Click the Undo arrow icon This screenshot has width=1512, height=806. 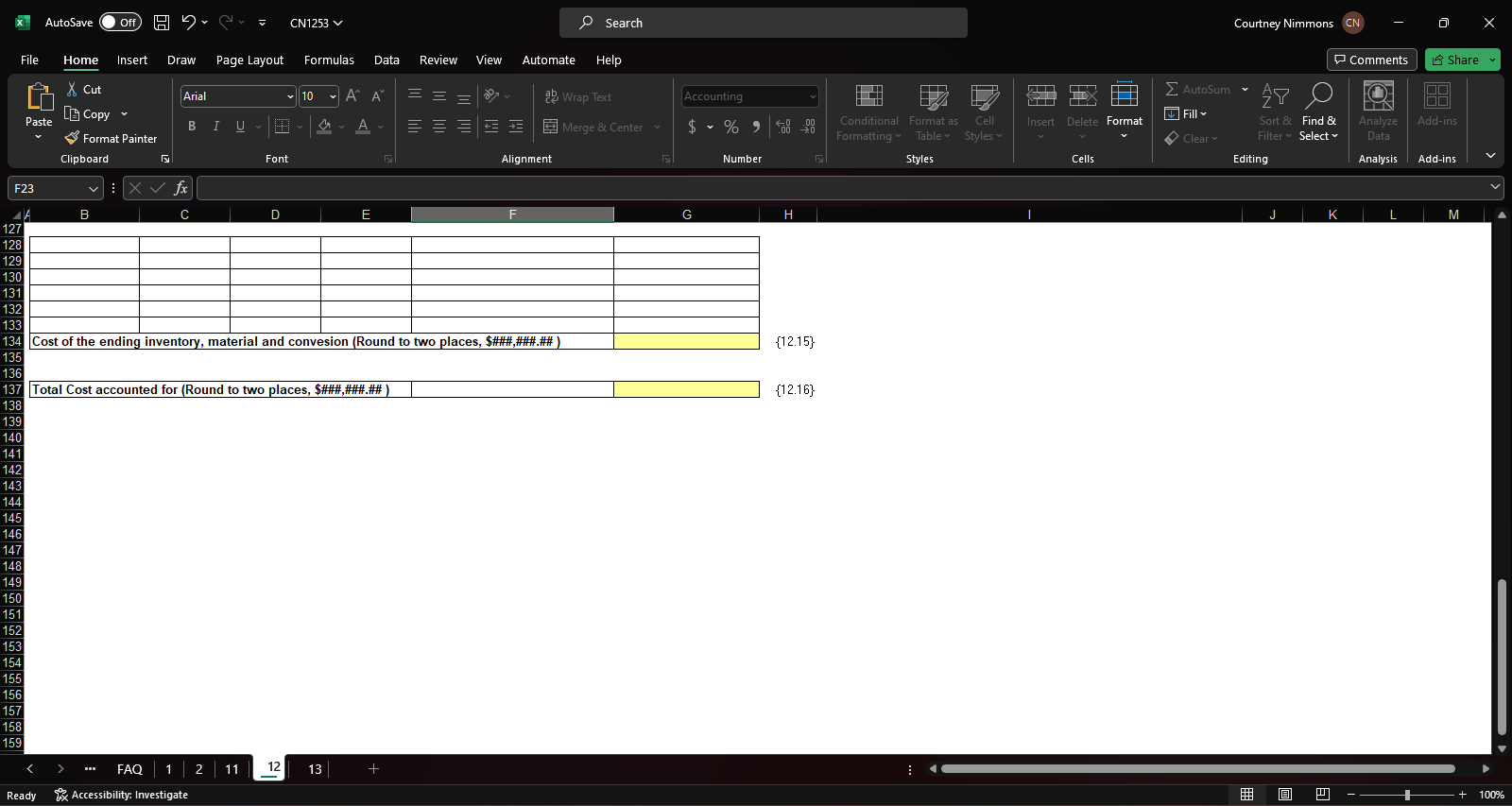188,23
